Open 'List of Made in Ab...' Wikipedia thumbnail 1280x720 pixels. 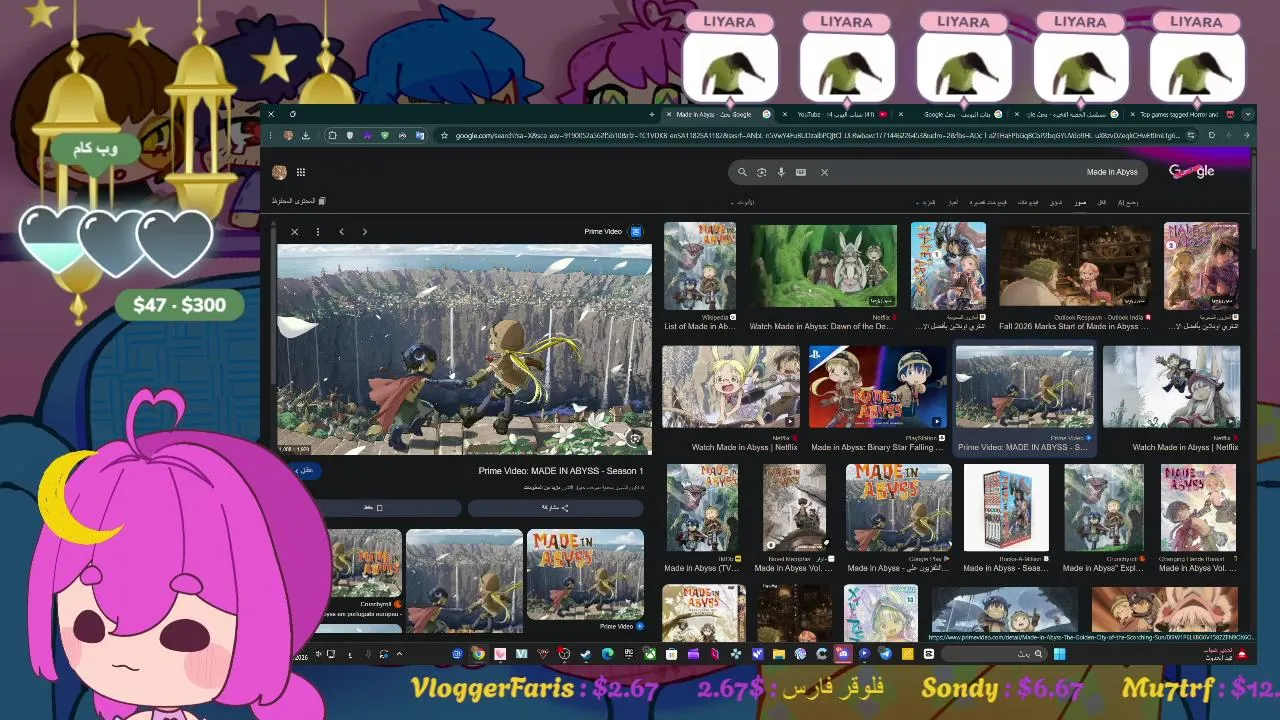(x=700, y=266)
